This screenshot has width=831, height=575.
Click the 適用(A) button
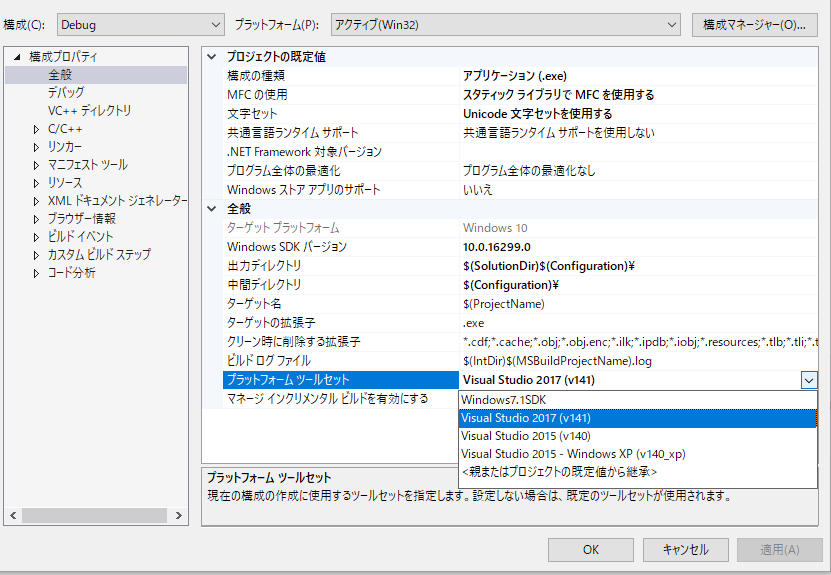click(780, 550)
